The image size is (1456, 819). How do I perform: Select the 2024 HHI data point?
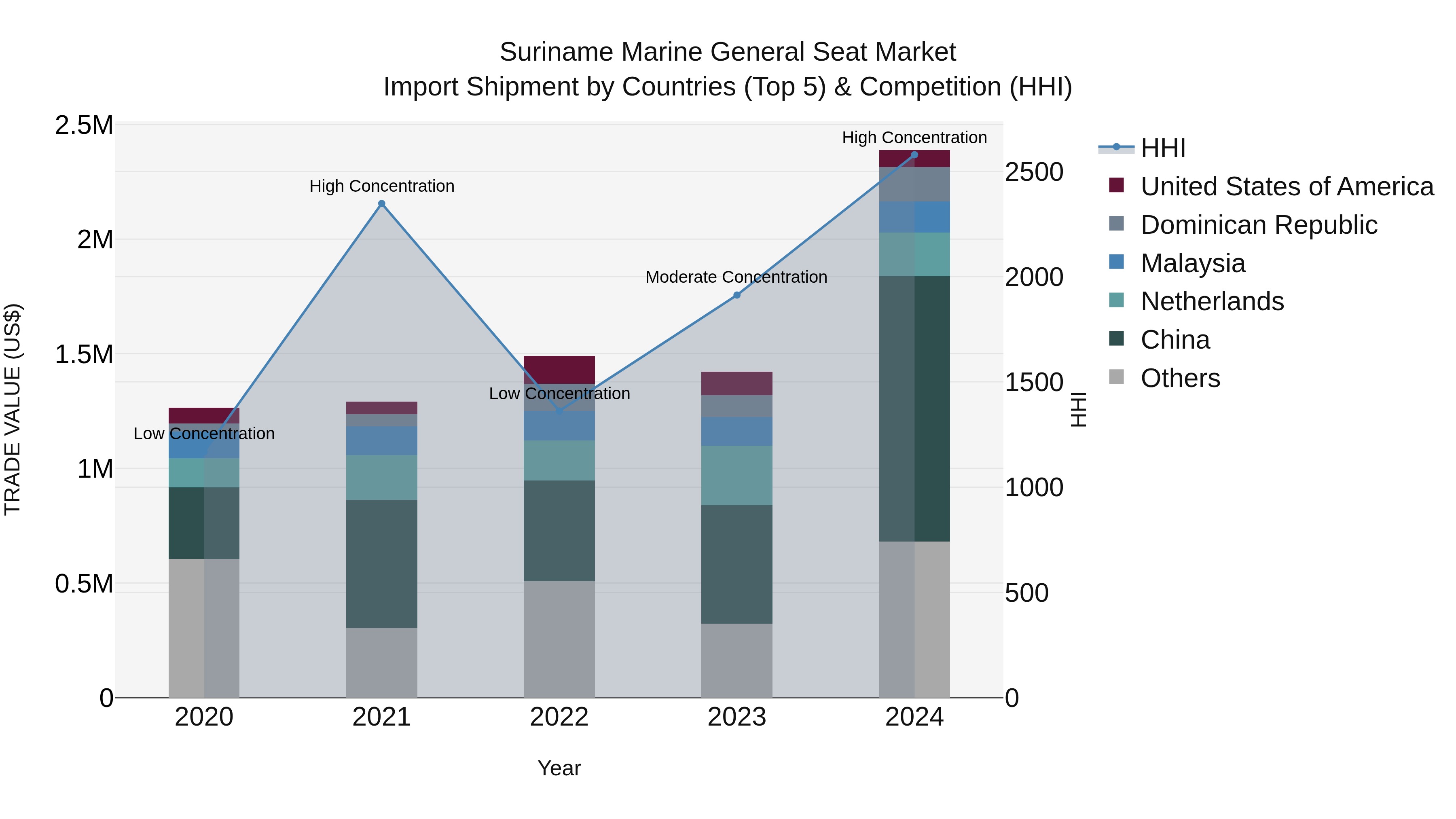[x=914, y=155]
